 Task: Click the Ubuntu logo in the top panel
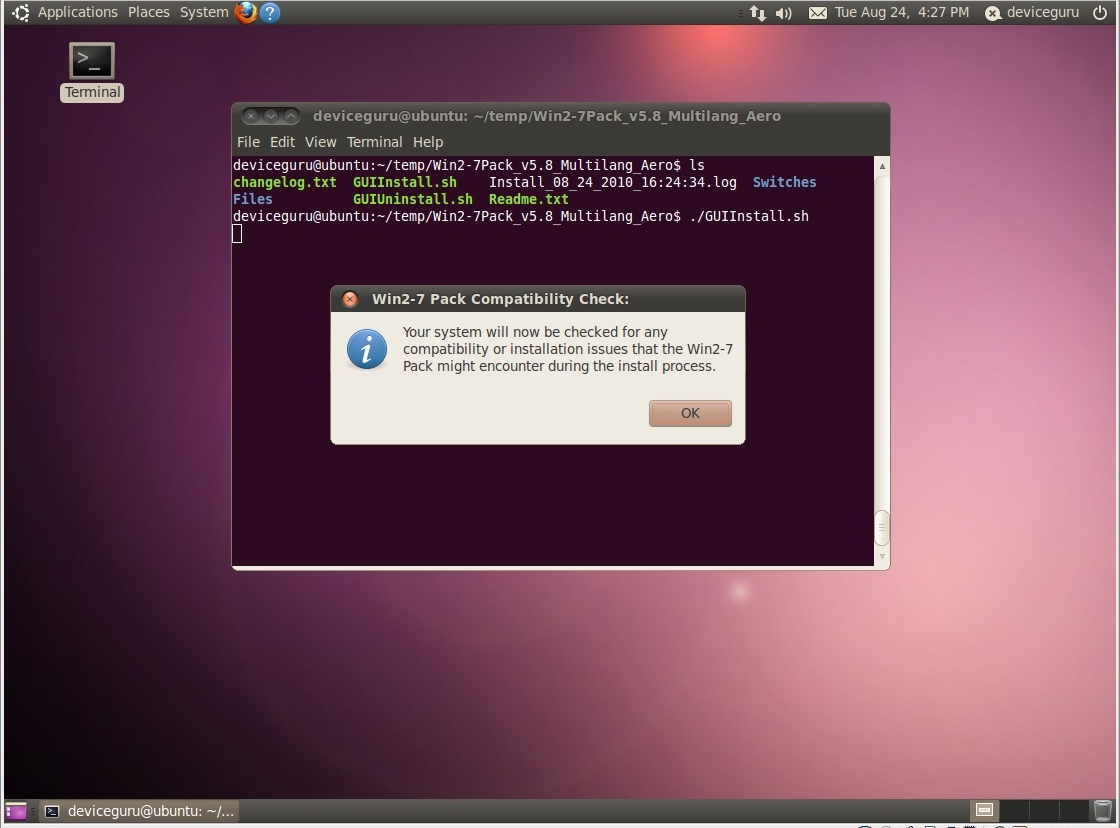click(x=21, y=12)
